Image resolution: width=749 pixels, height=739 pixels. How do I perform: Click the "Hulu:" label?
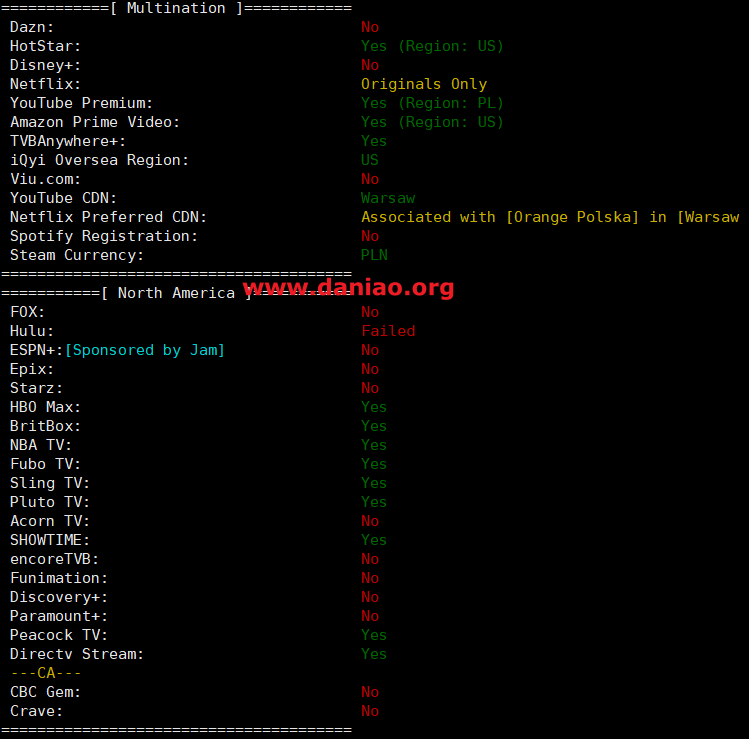coord(32,331)
